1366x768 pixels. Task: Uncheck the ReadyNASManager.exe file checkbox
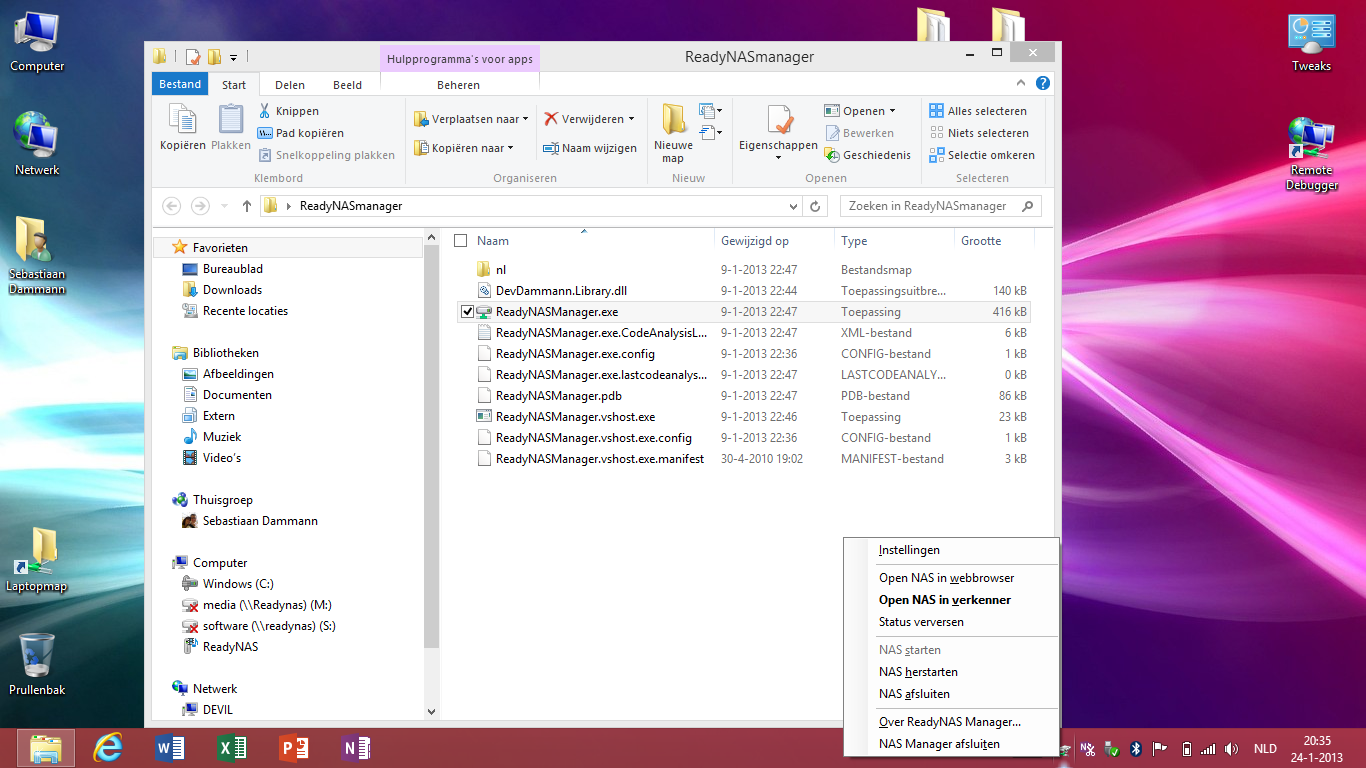(467, 312)
